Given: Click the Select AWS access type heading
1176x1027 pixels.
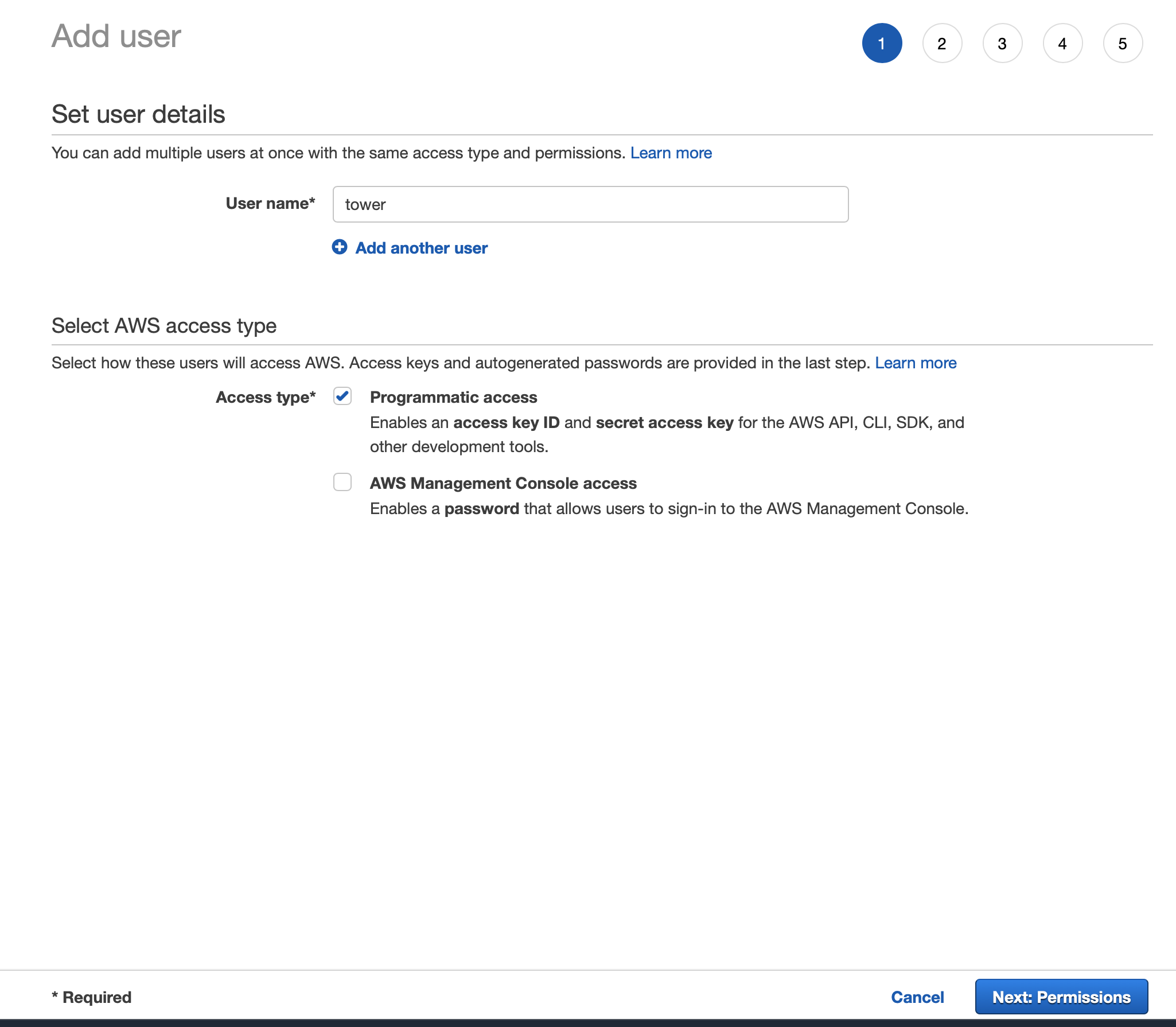Looking at the screenshot, I should point(164,325).
